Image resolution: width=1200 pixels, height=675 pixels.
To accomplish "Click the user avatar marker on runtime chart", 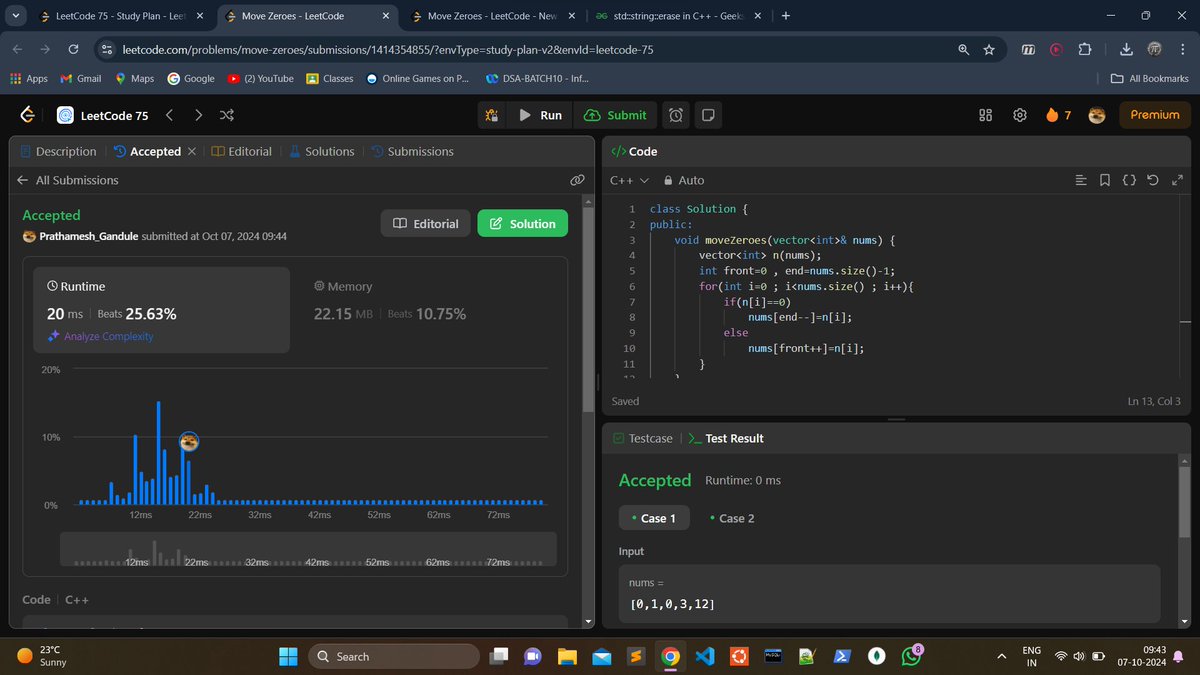I will tap(188, 441).
